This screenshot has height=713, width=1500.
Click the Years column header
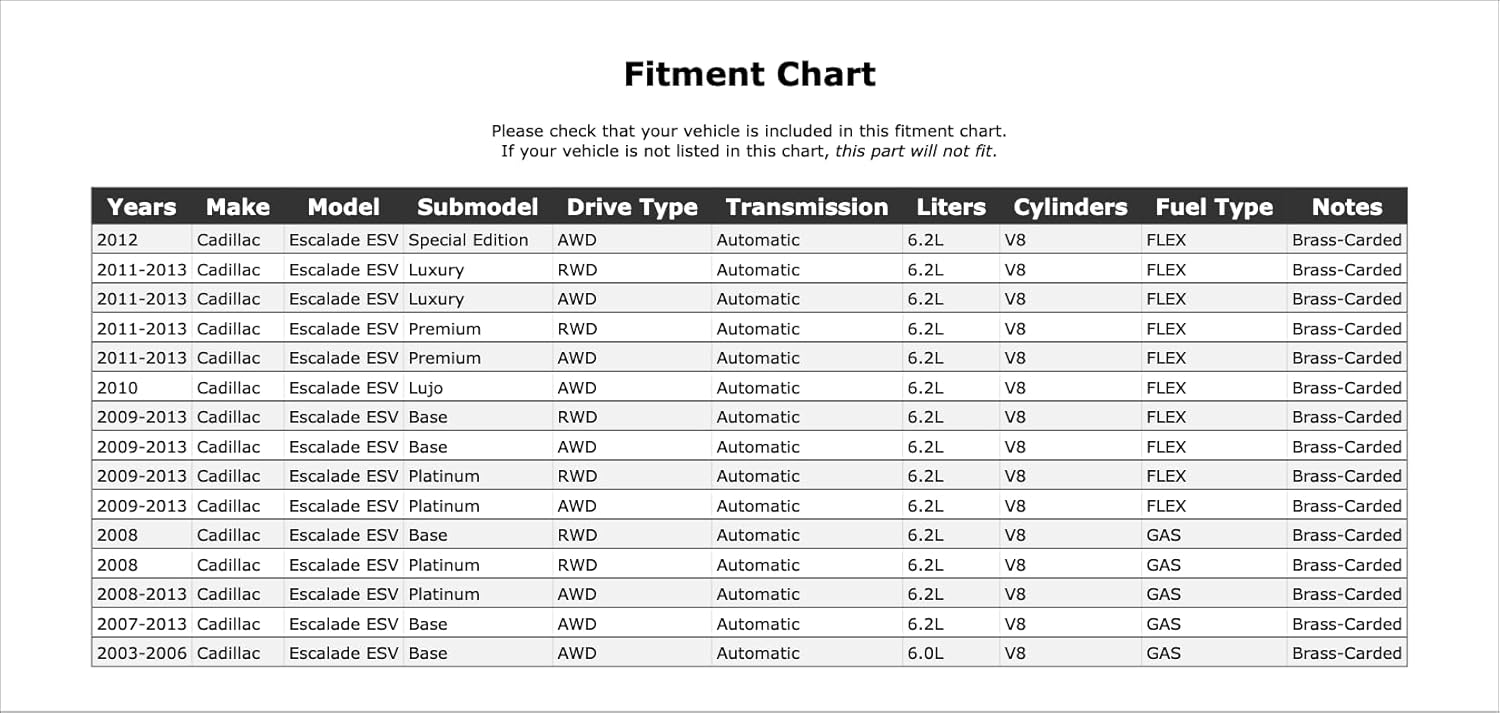(141, 207)
